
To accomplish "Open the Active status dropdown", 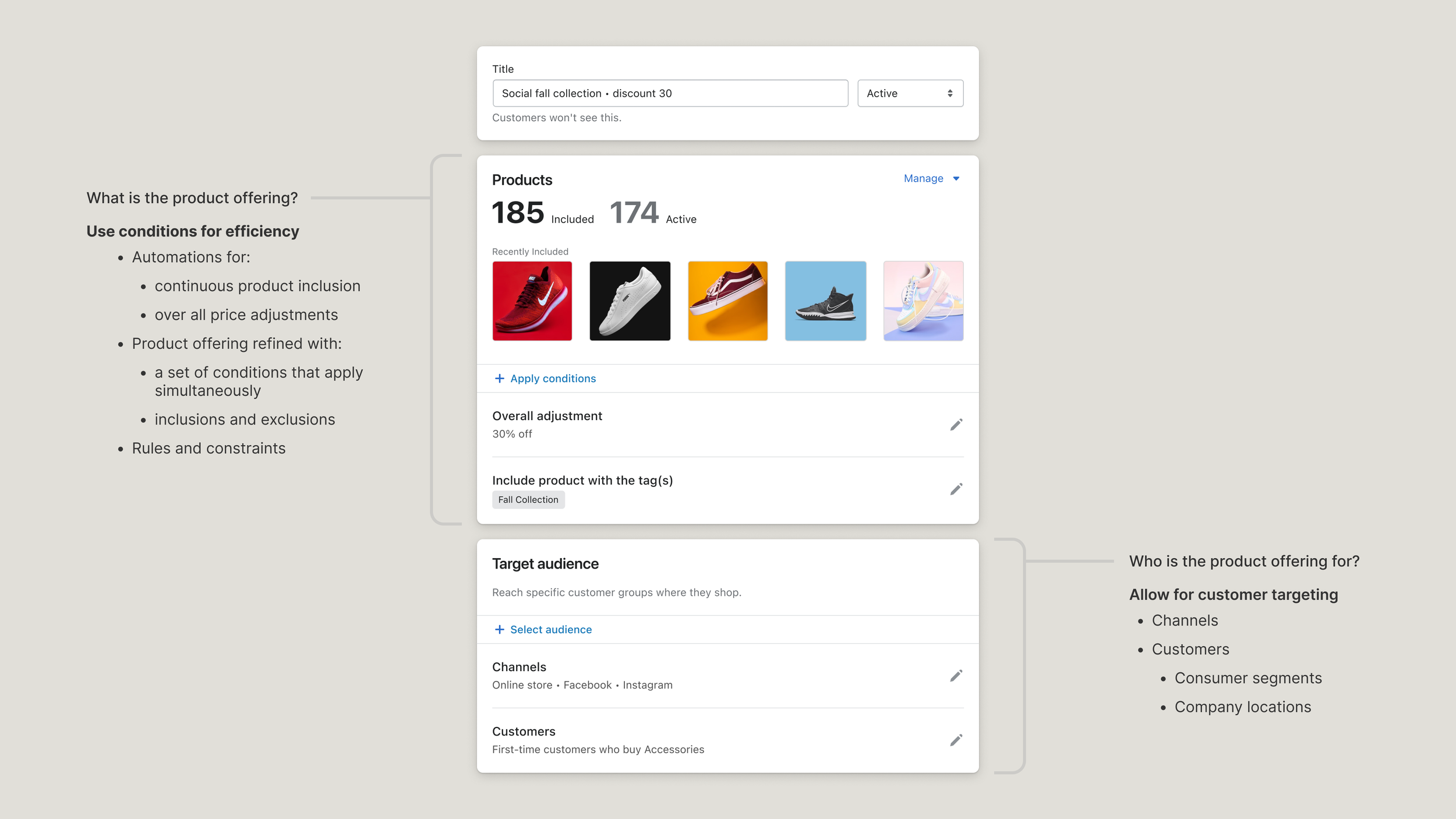I will click(910, 93).
